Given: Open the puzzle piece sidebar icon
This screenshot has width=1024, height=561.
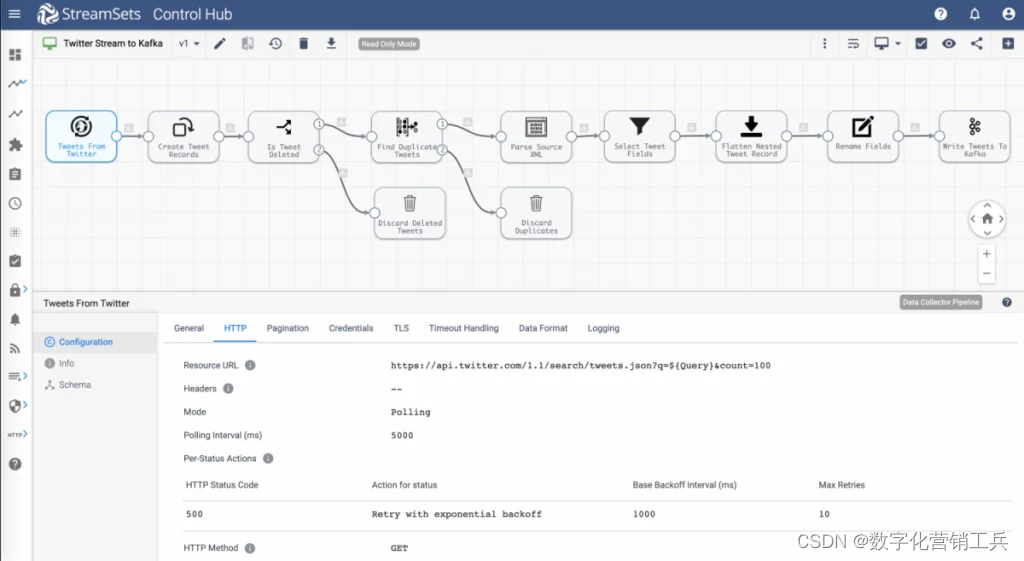Looking at the screenshot, I should tap(15, 144).
